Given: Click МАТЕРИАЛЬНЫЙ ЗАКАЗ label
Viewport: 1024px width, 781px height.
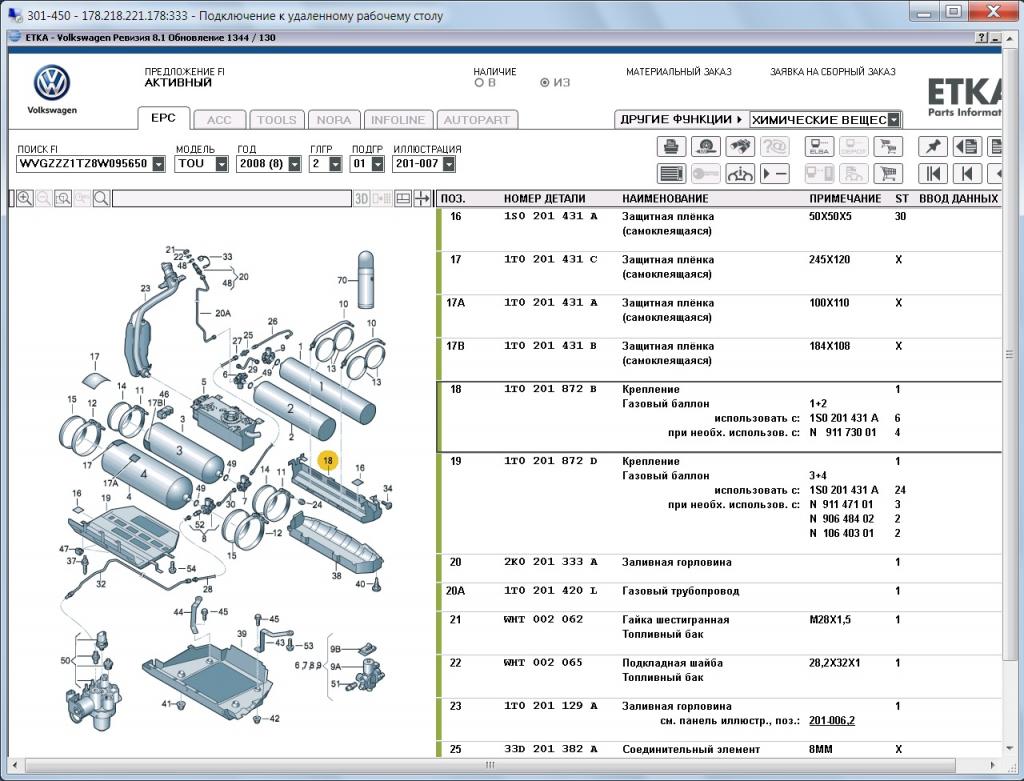Looking at the screenshot, I should (679, 72).
